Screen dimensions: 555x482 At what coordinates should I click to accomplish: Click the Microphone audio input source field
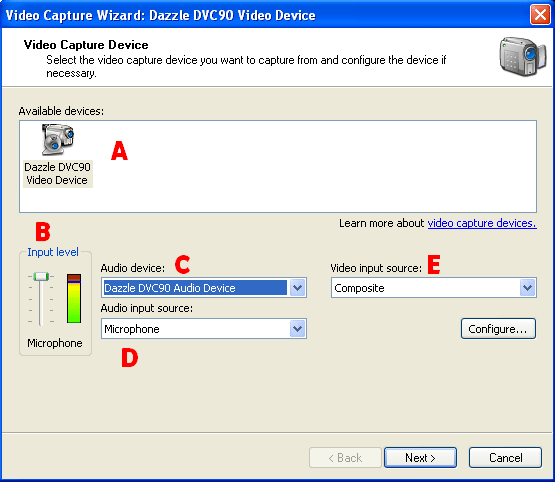tap(204, 329)
